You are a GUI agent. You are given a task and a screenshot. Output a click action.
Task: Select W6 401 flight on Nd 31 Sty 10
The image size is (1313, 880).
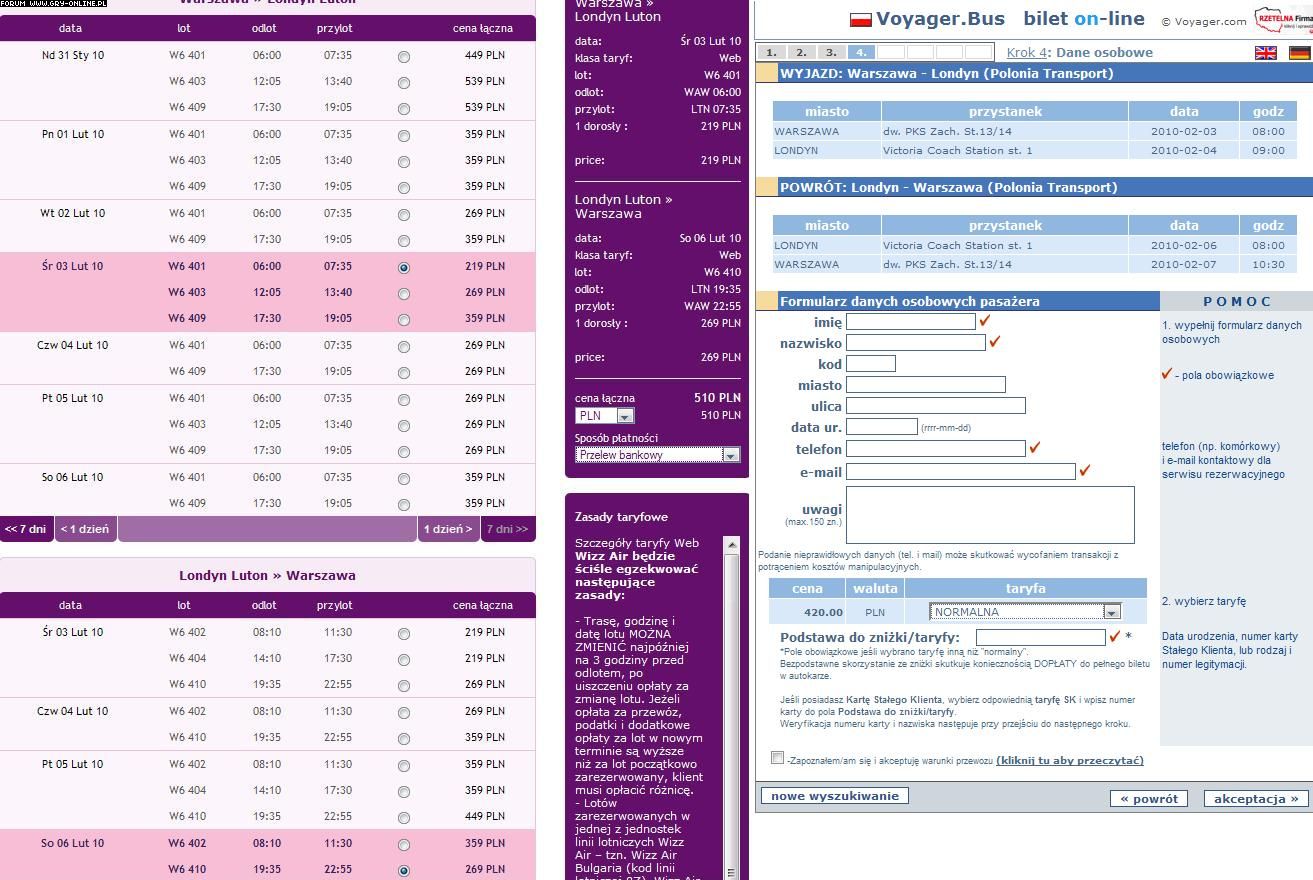[x=404, y=57]
